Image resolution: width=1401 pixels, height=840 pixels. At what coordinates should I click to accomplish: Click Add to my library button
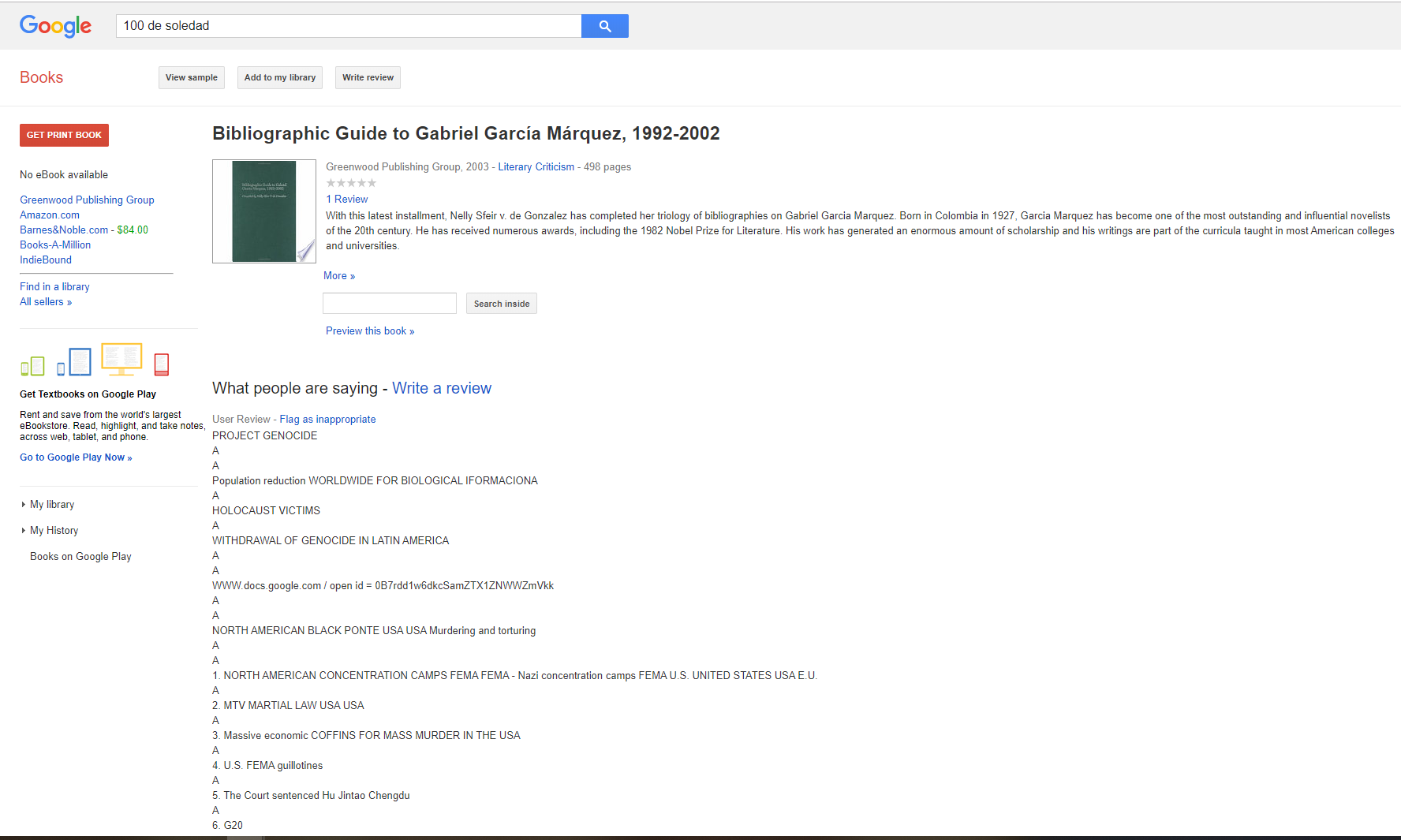pos(280,77)
